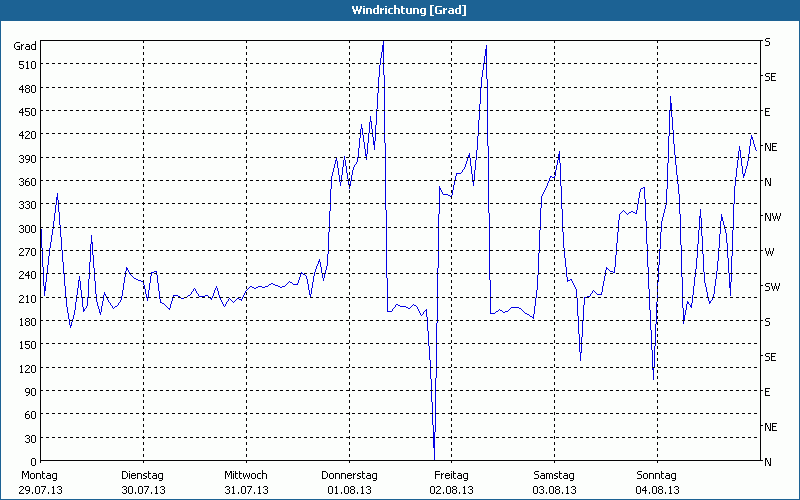
Task: Click the 'NE' compass label near the 30 line
Action: click(x=771, y=427)
